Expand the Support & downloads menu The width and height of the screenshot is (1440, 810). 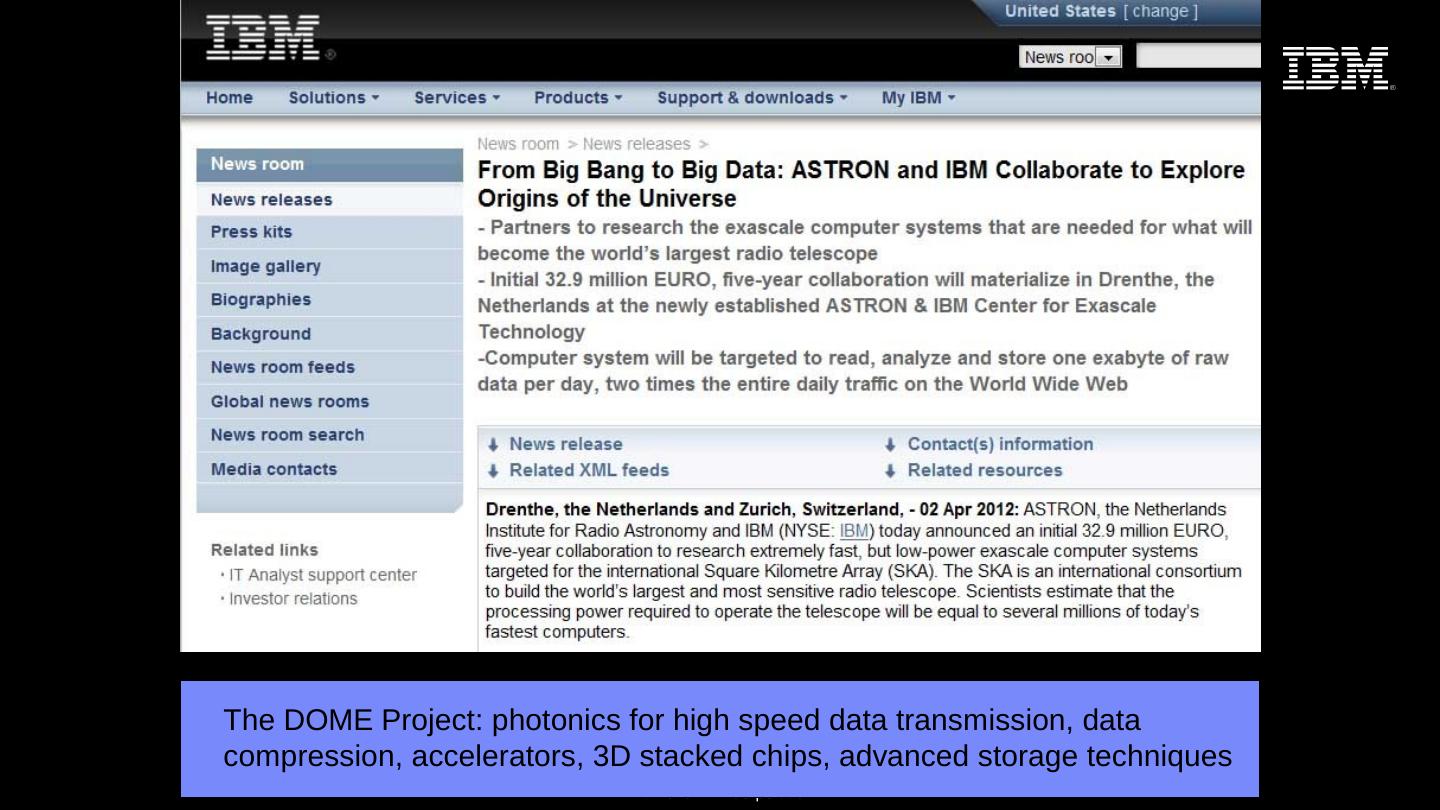tap(752, 98)
